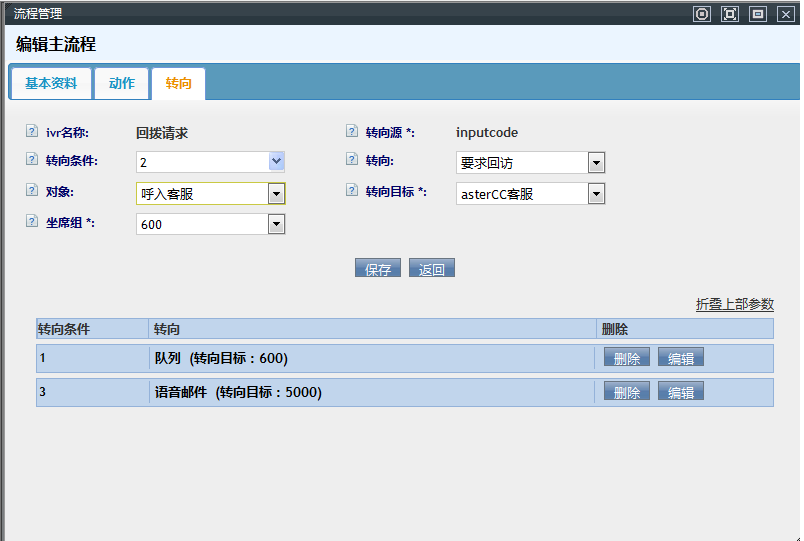Viewport: 804px width, 541px height.
Task: Click the 返回 button
Action: [x=432, y=269]
